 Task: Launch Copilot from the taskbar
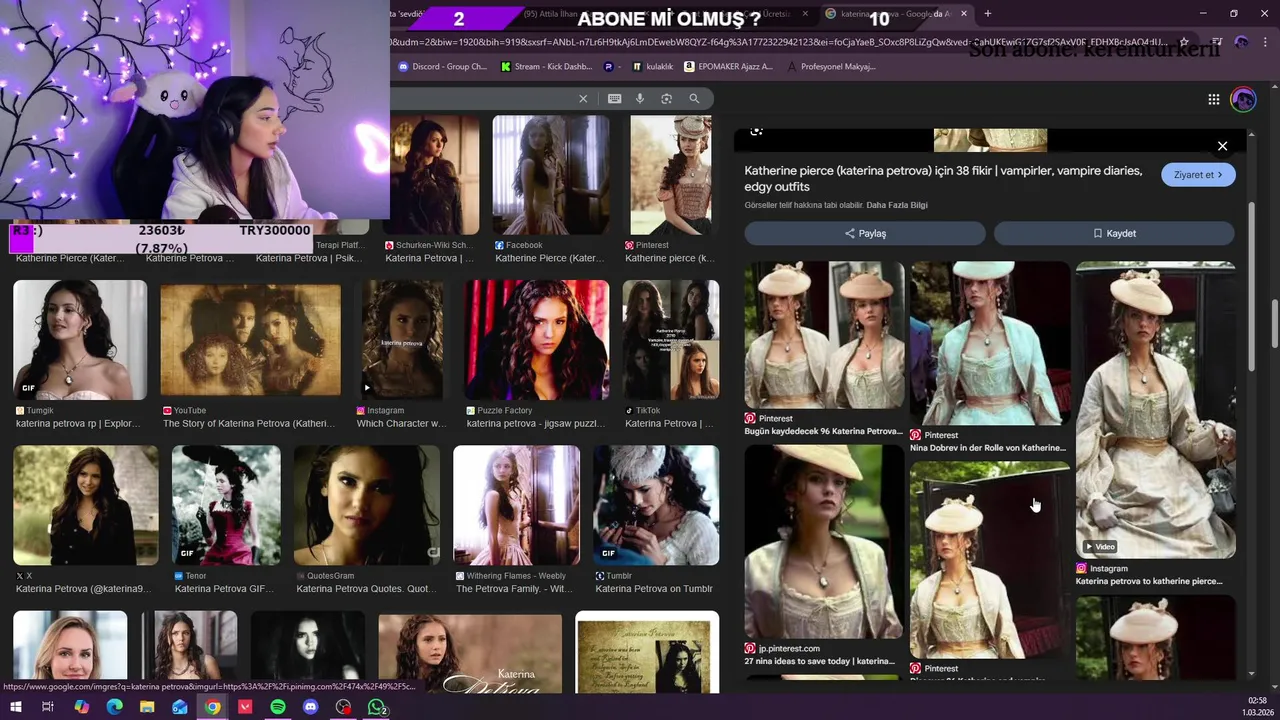(81, 707)
